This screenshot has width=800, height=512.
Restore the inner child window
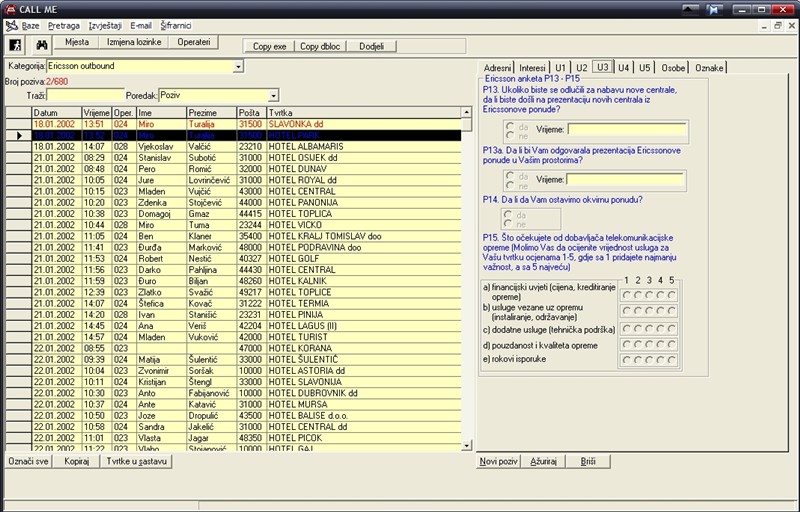coord(778,26)
